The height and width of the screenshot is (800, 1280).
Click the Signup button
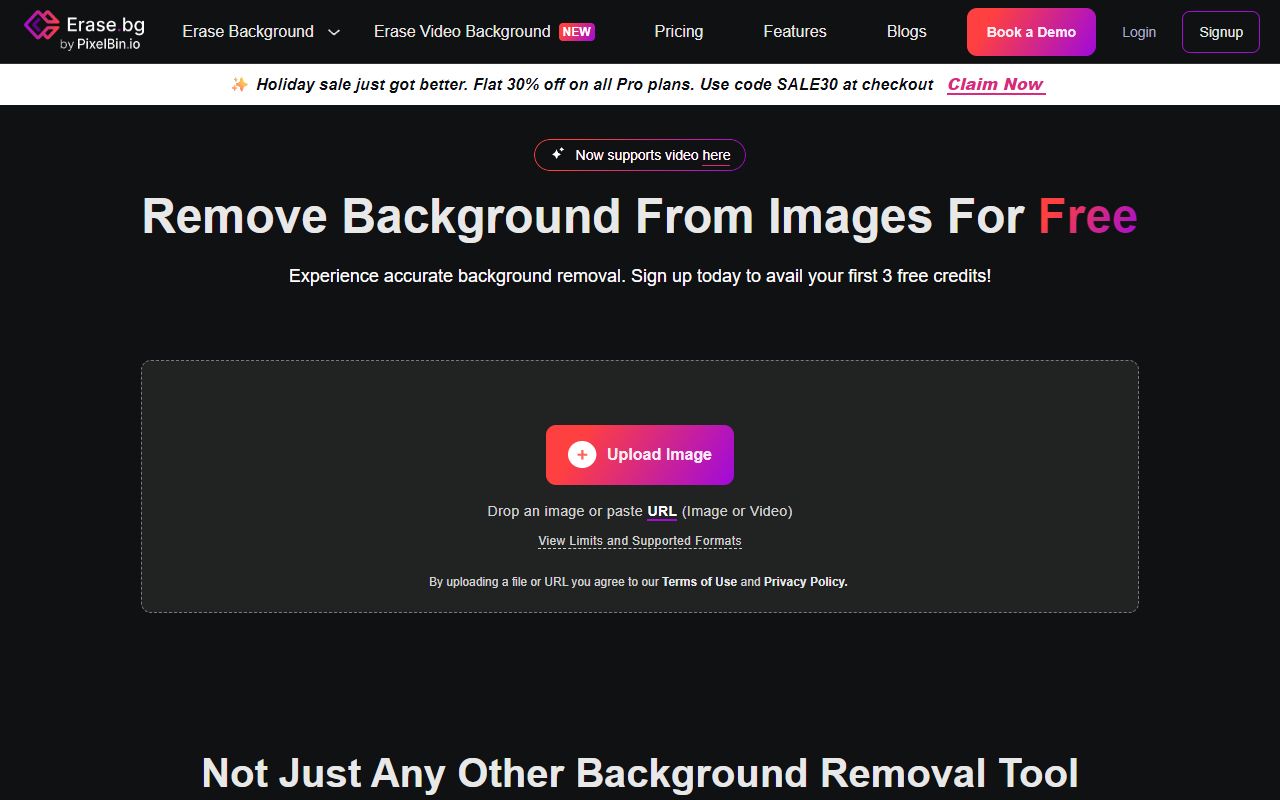1220,32
